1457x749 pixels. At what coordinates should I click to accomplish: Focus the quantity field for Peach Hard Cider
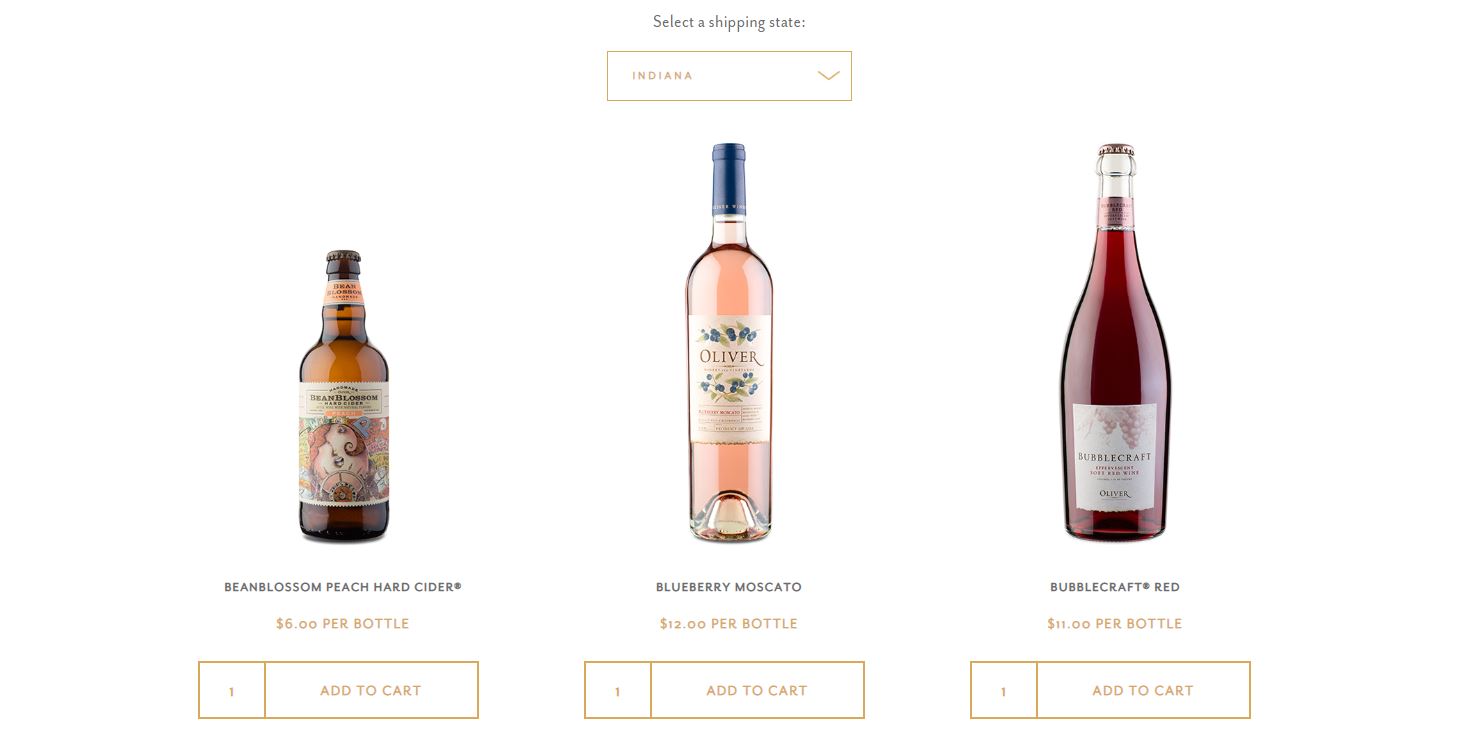pos(232,690)
